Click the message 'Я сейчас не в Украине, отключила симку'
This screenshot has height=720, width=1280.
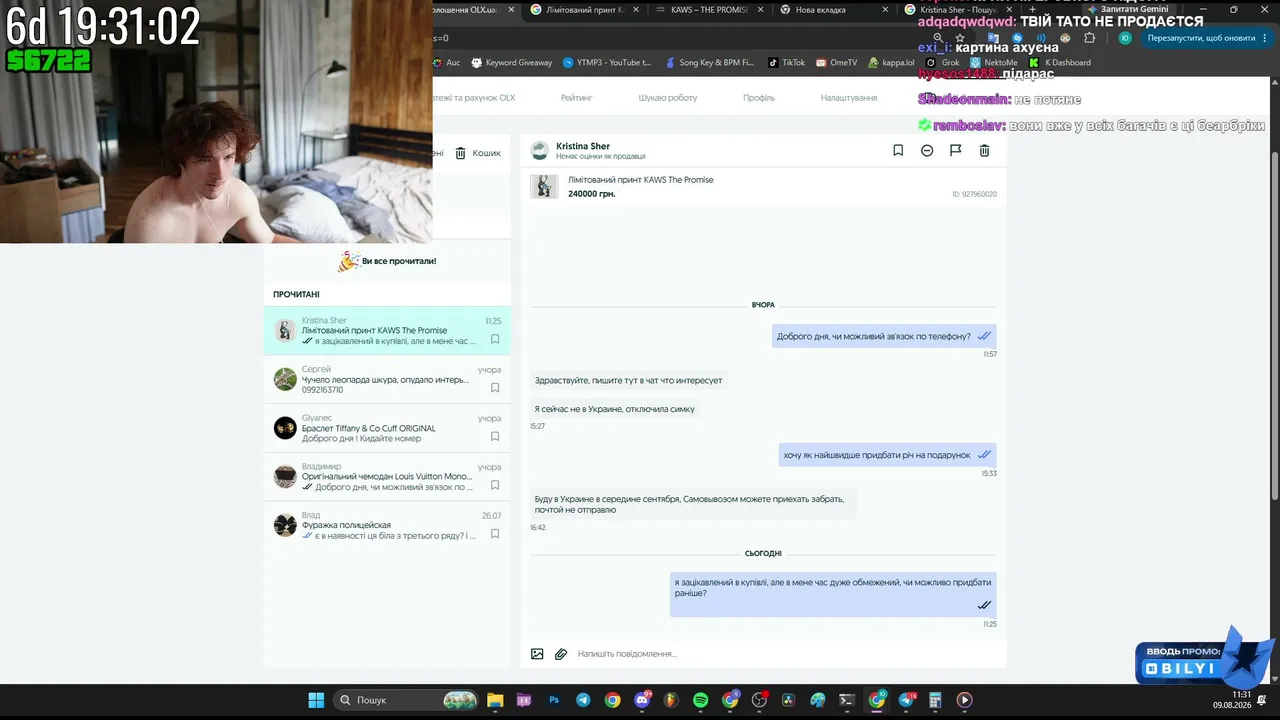[x=615, y=409]
